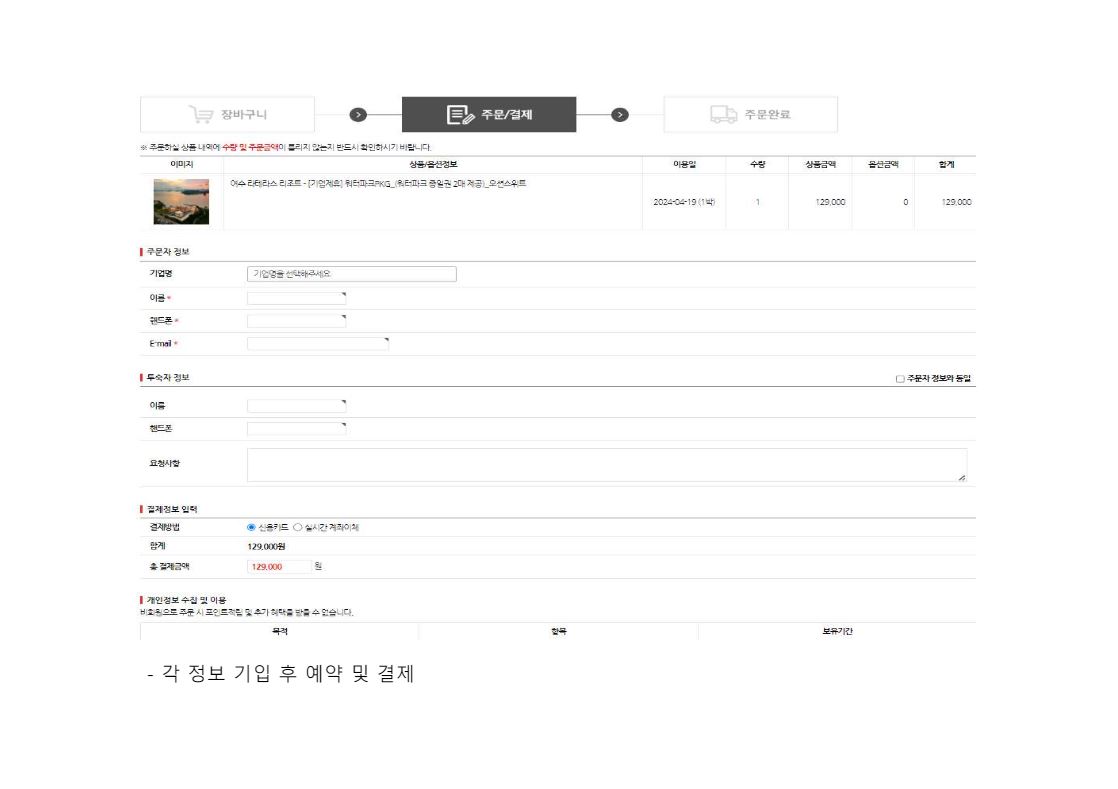Open the 기업명 selection field
The height and width of the screenshot is (789, 1118).
pyautogui.click(x=351, y=274)
